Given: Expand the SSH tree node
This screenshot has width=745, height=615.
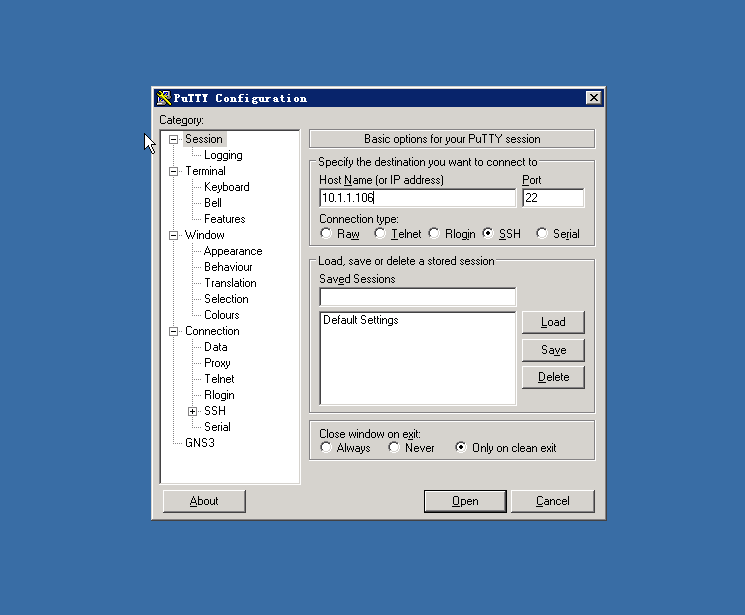Looking at the screenshot, I should (x=192, y=411).
